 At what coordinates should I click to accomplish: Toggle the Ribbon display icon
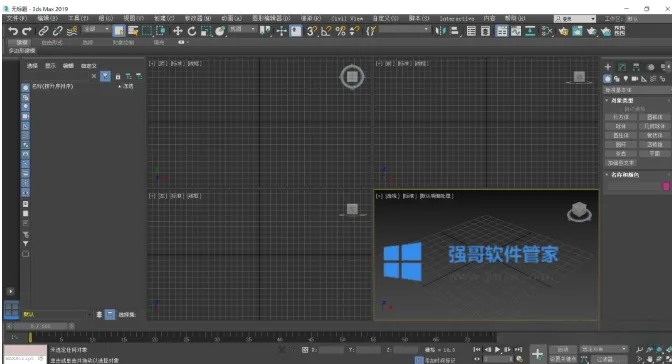(501, 31)
